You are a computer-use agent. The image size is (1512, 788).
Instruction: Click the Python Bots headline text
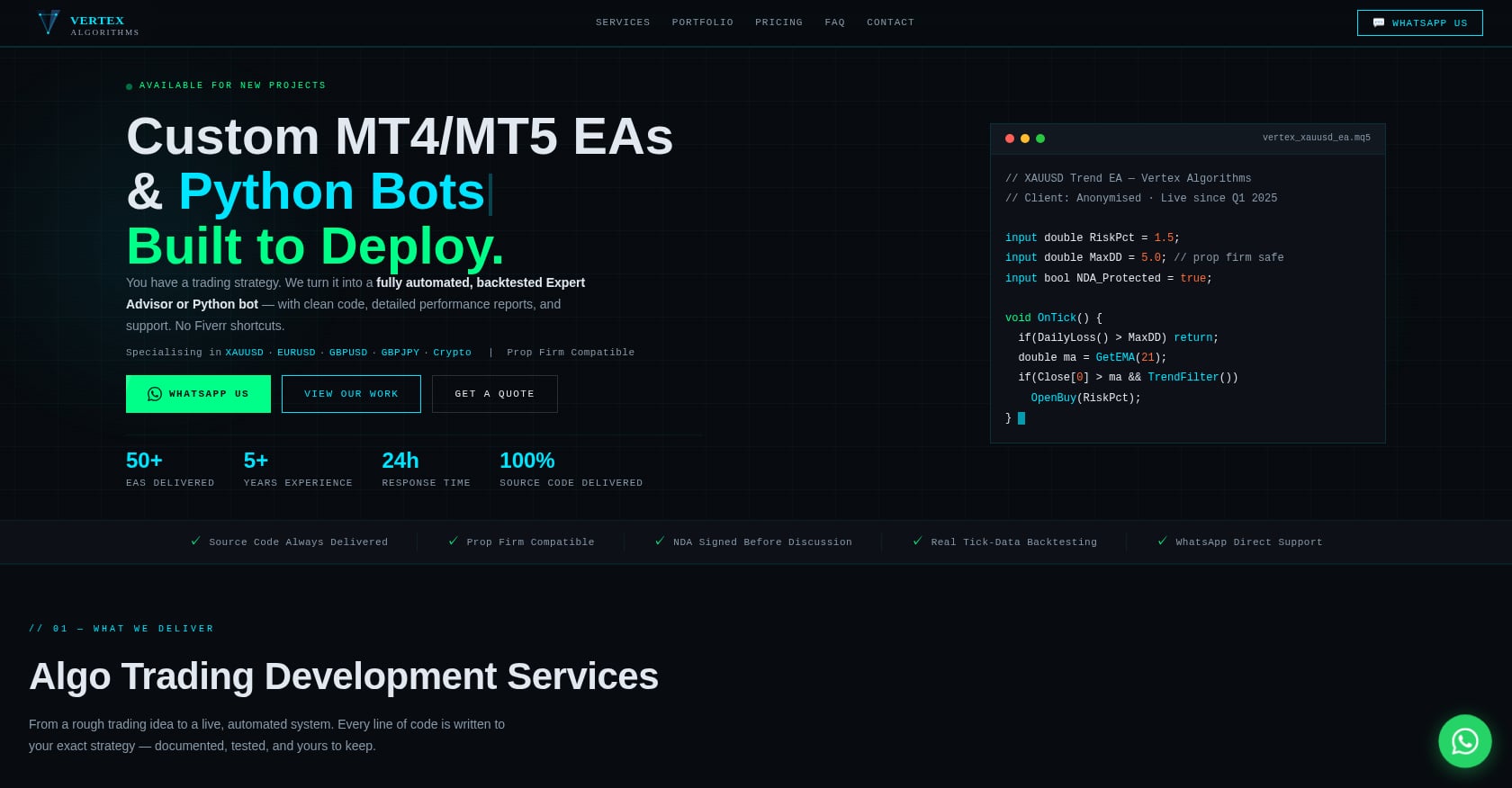(x=332, y=192)
